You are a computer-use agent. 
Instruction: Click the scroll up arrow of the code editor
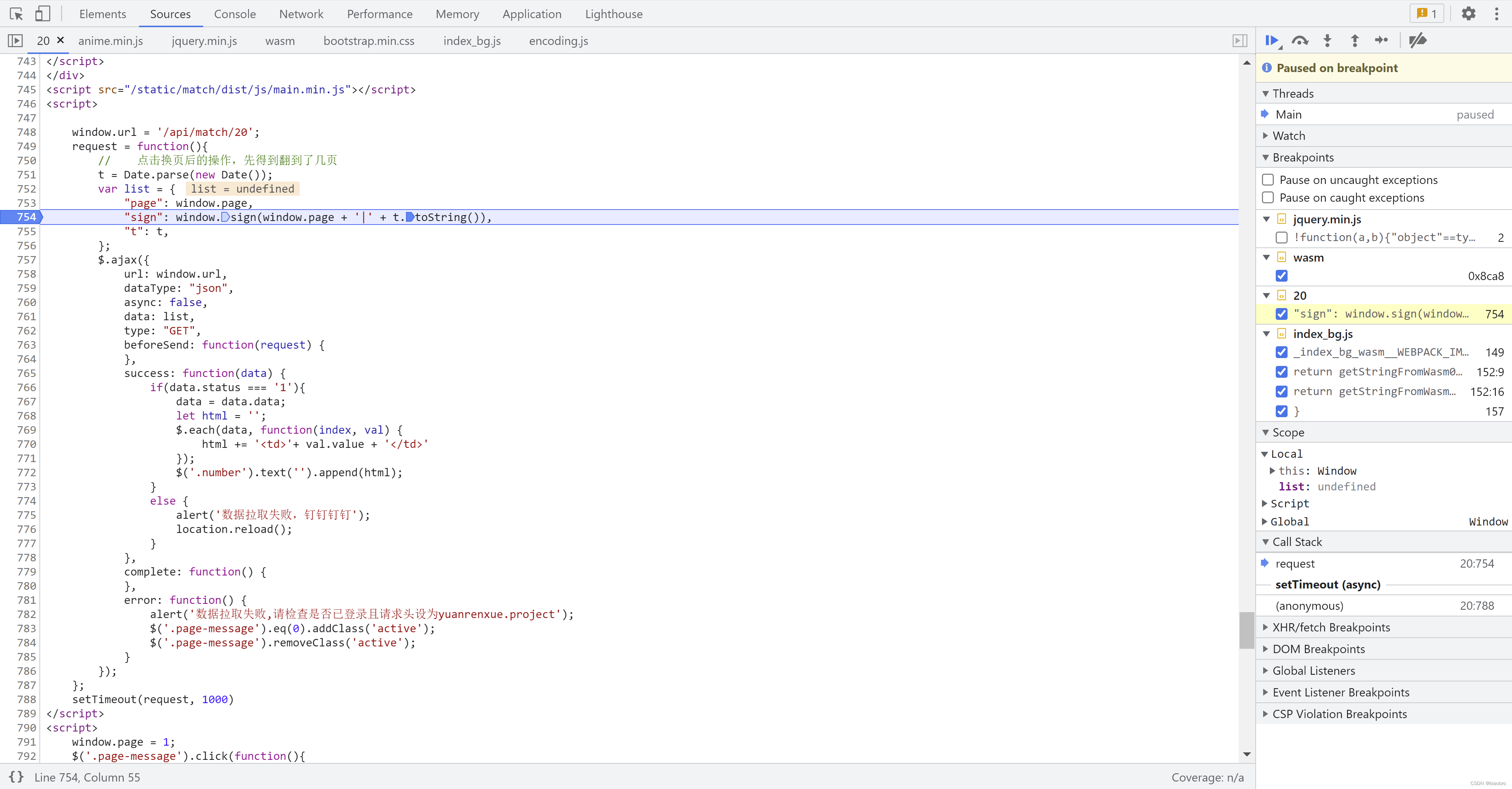(1247, 62)
